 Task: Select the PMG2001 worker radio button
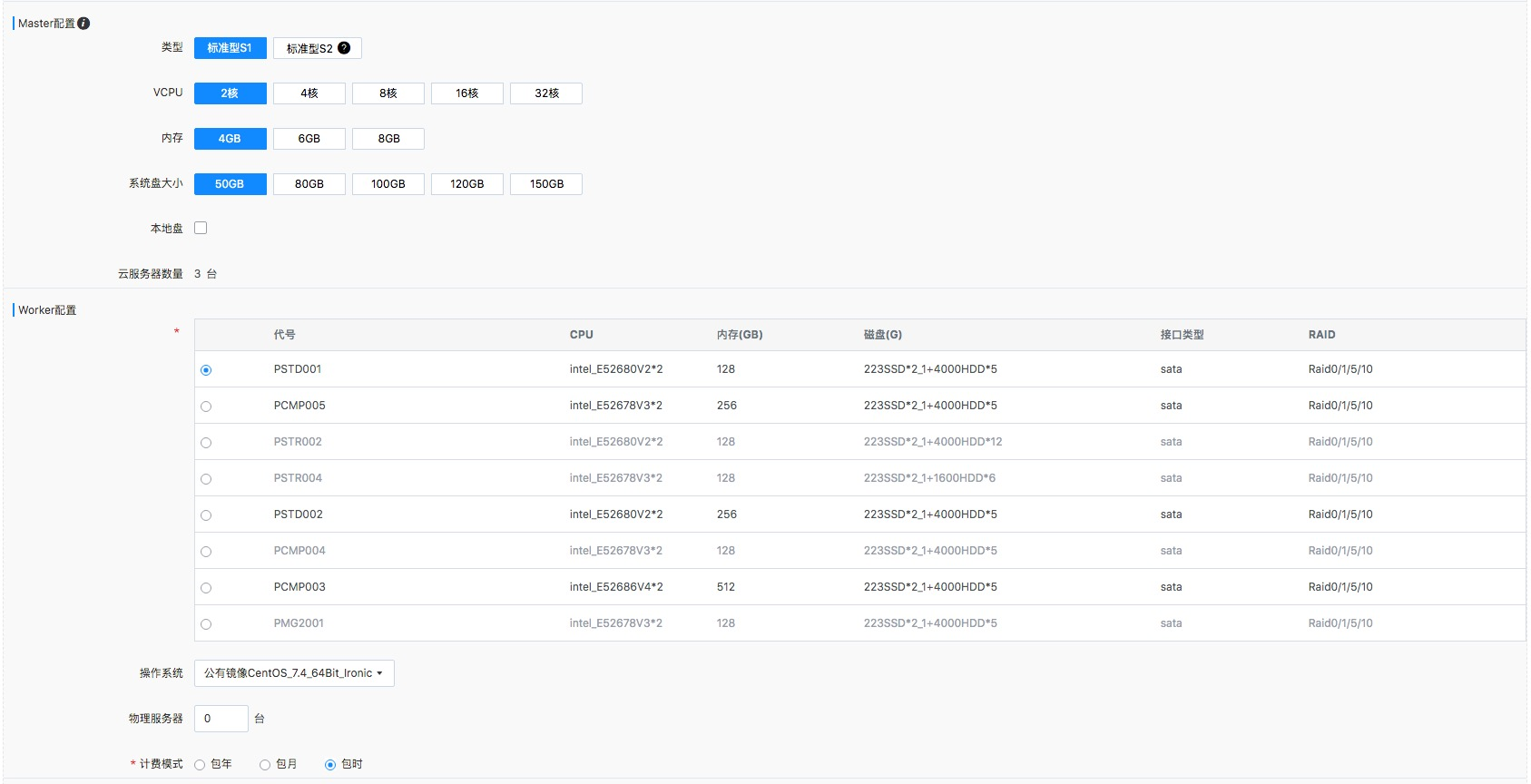pos(206,624)
